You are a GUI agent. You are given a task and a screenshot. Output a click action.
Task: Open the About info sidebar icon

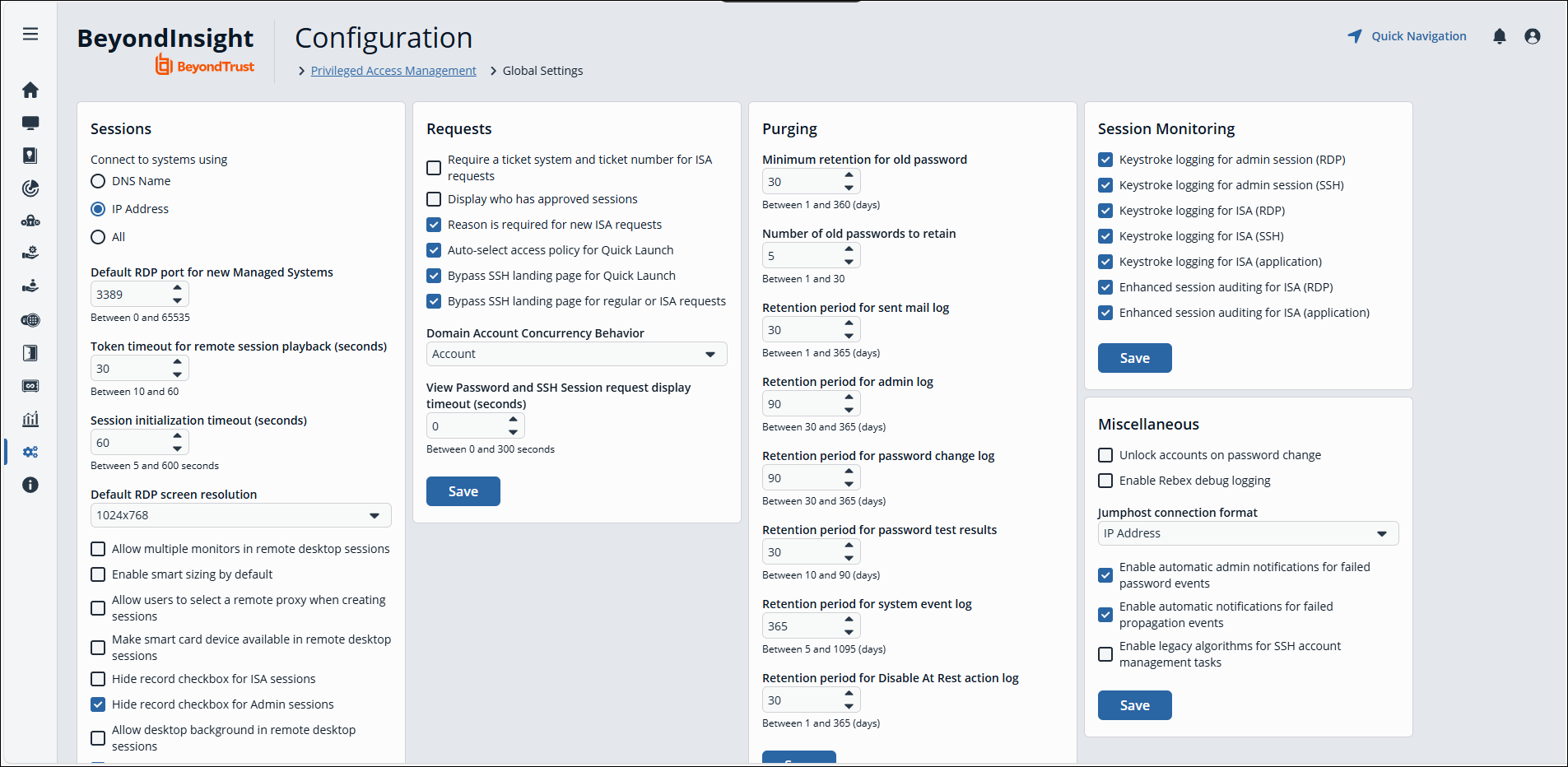(30, 485)
